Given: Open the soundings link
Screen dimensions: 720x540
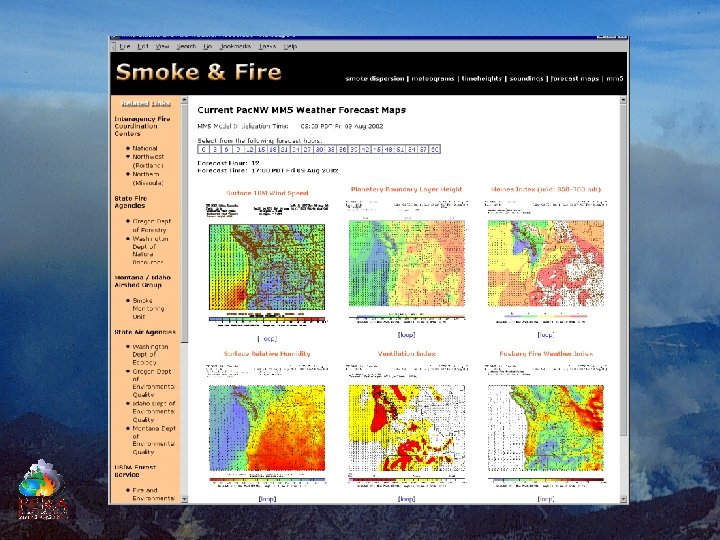Looking at the screenshot, I should (526, 79).
